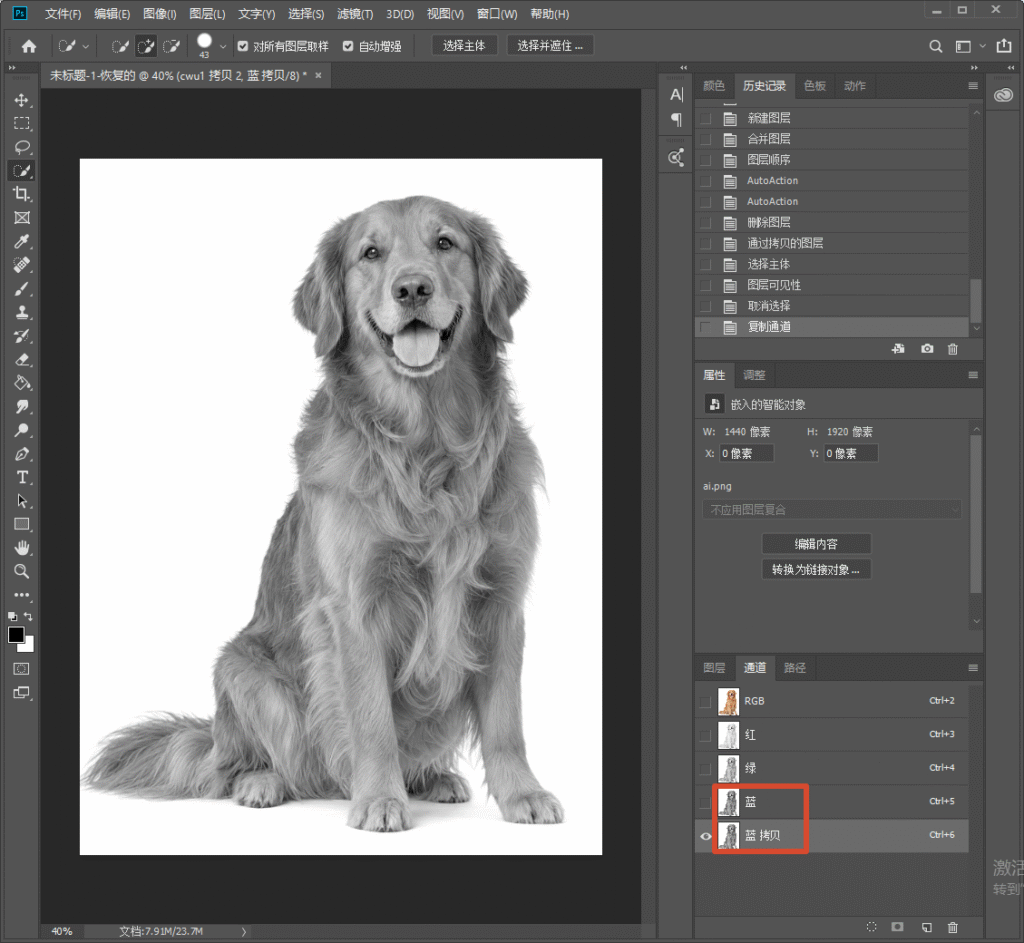
Task: Select the Path Selection tool
Action: (x=22, y=501)
